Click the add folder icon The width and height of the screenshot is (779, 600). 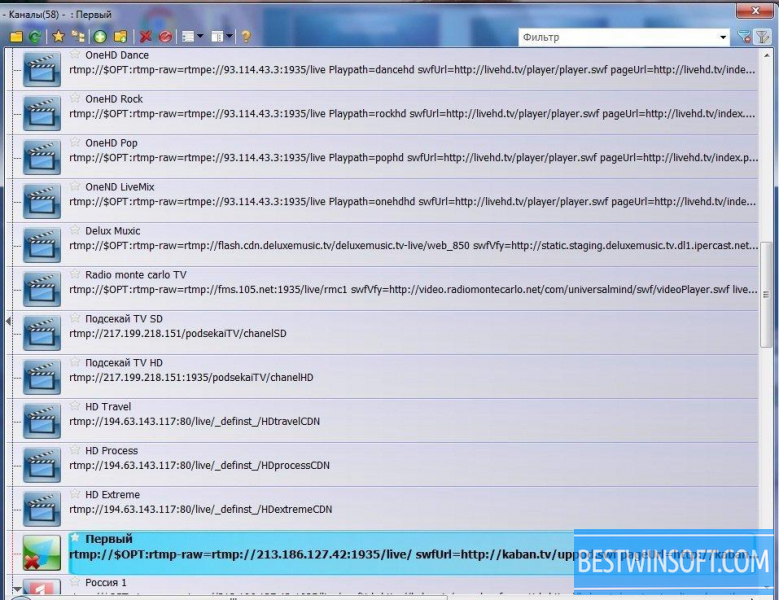click(x=121, y=37)
